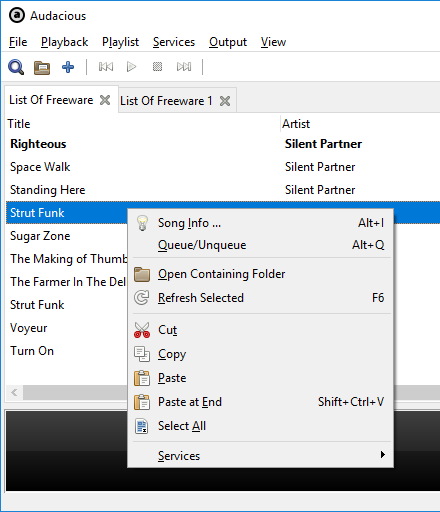Viewport: 440px width, 512px height.
Task: Start playback with the Play button
Action: pyautogui.click(x=132, y=67)
